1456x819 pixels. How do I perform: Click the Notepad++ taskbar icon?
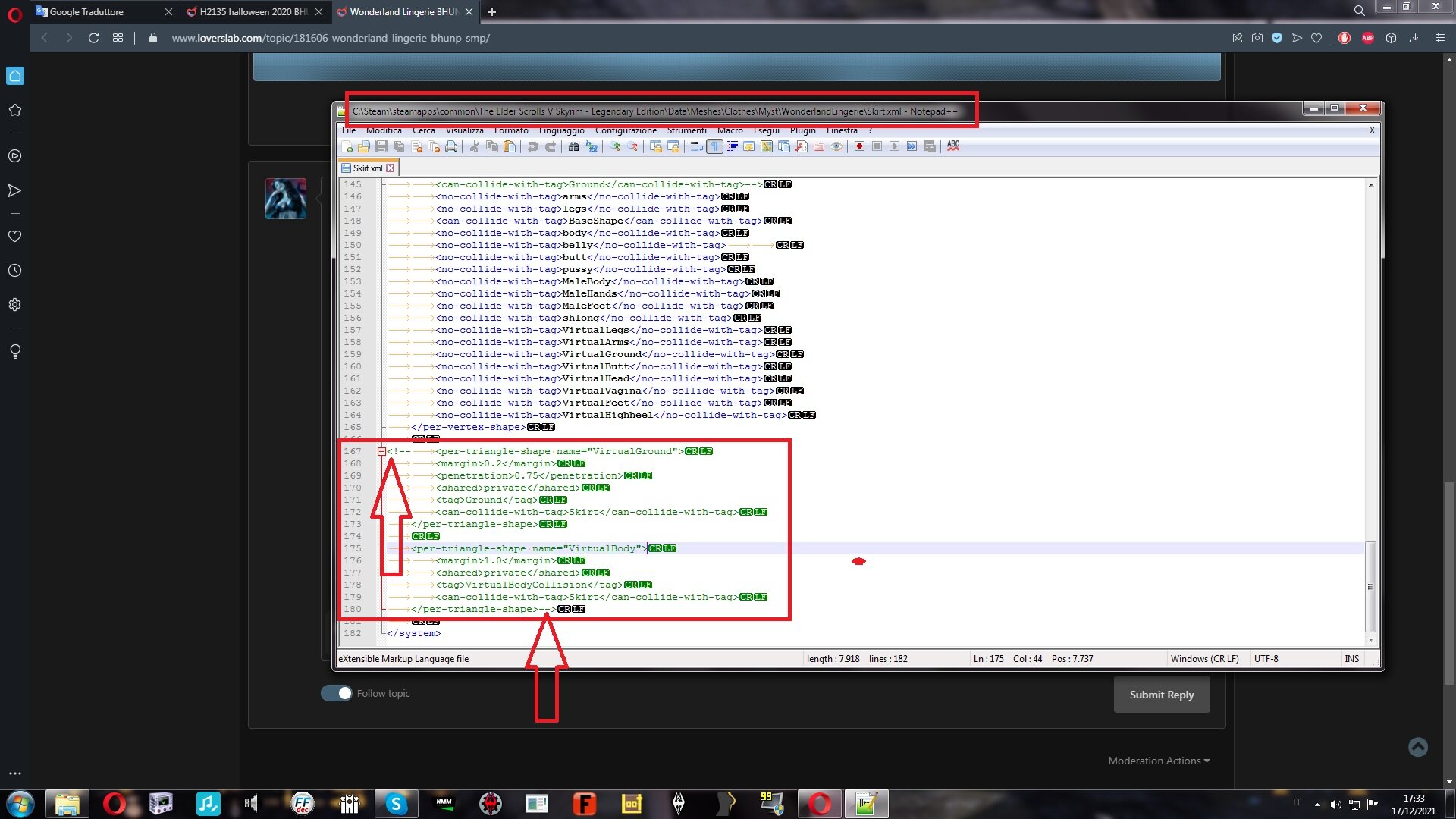point(866,803)
